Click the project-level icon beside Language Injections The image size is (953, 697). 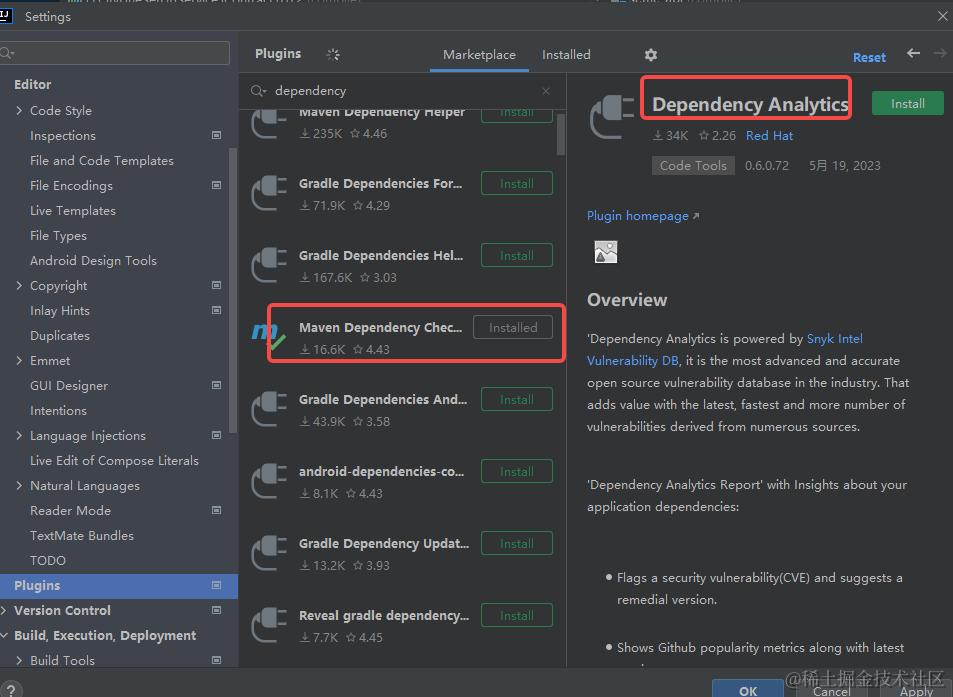pyautogui.click(x=216, y=435)
